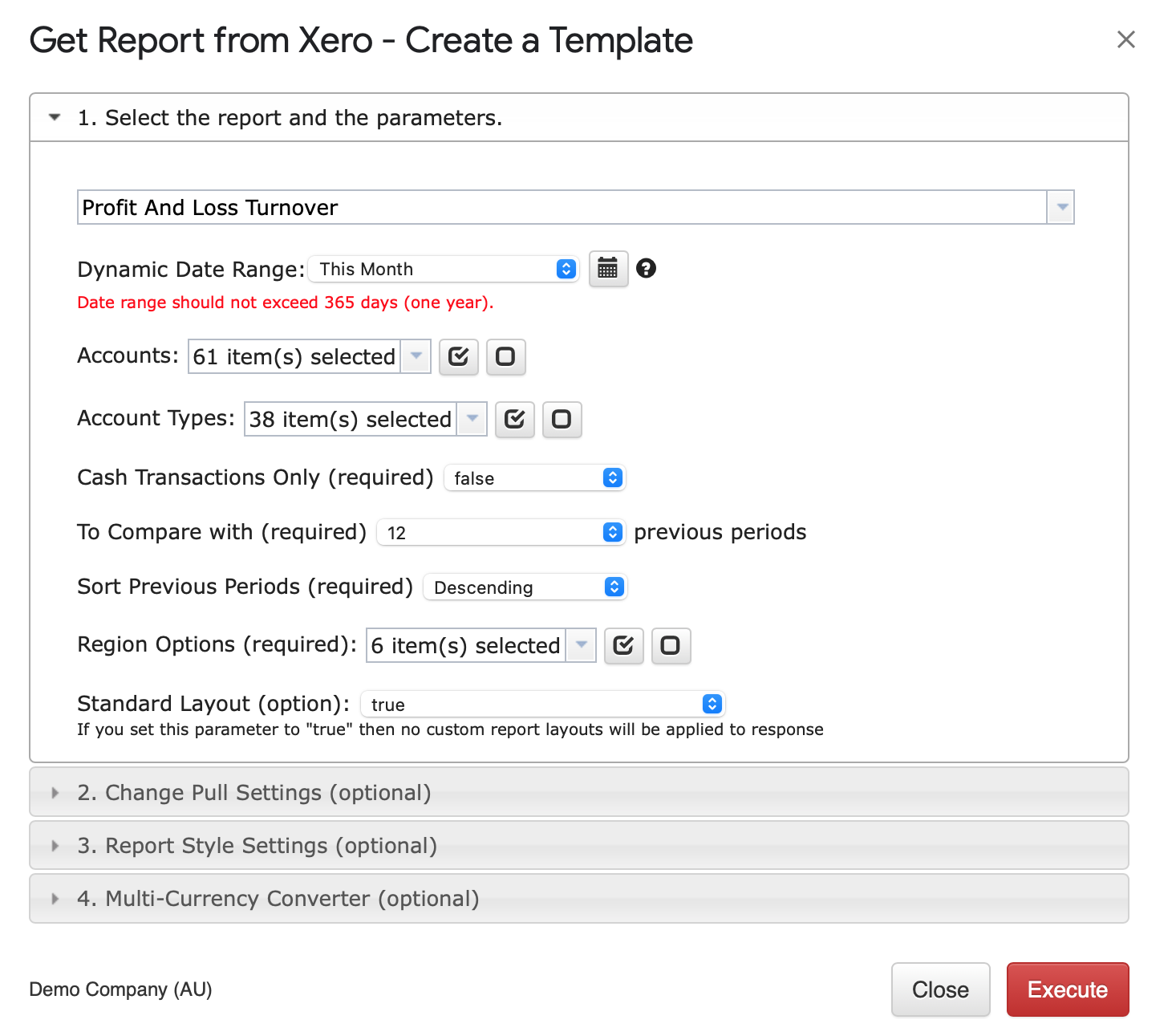Deselect all Accounts with empty box icon
Screen dimensions: 1176x1032
click(505, 356)
